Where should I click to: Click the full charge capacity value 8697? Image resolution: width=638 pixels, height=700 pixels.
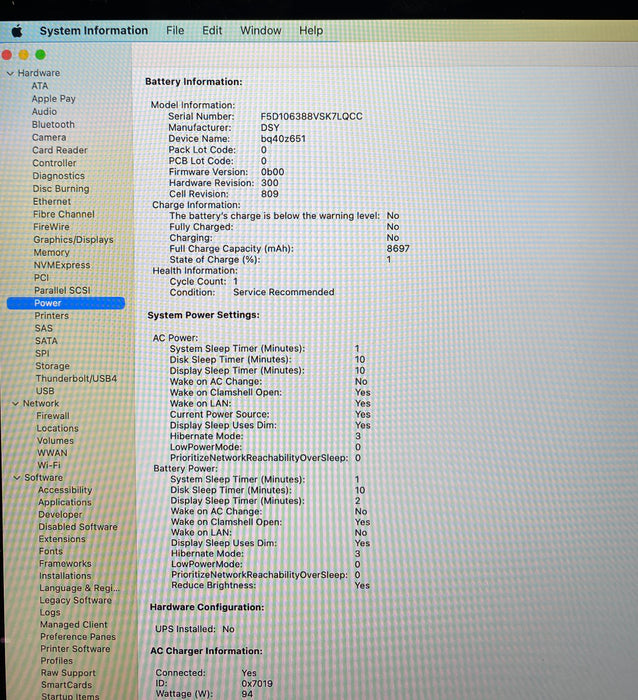pyautogui.click(x=398, y=249)
